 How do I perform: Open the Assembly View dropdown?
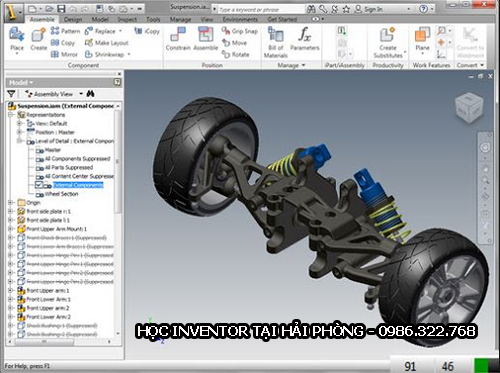click(81, 94)
